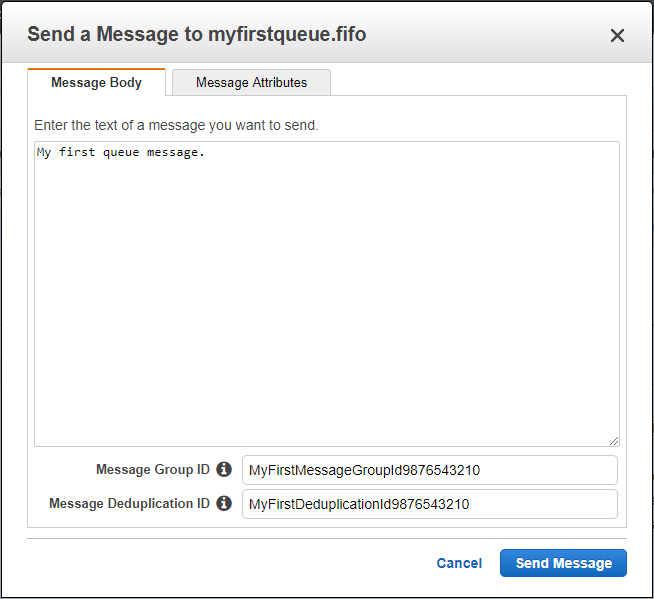The height and width of the screenshot is (599, 654).
Task: Click the Send Message button
Action: pos(563,563)
